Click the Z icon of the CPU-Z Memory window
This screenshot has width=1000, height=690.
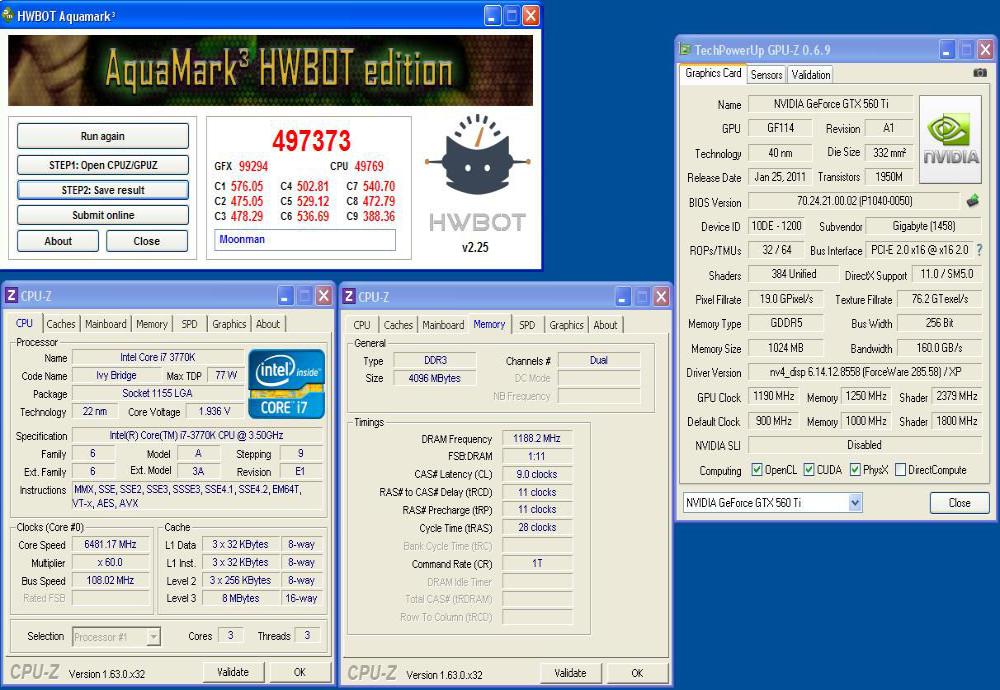348,296
